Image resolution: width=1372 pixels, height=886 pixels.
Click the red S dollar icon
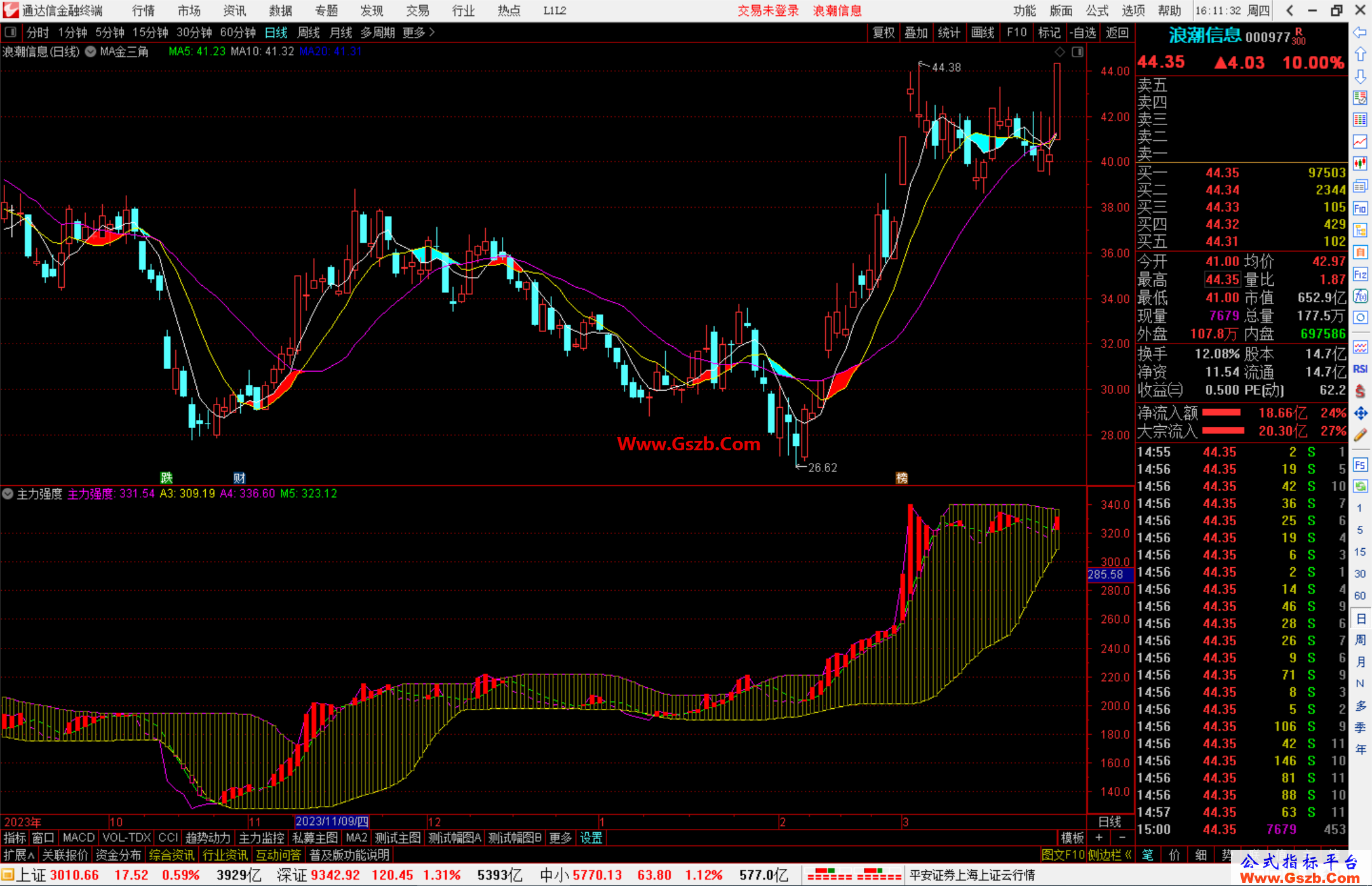click(1360, 391)
